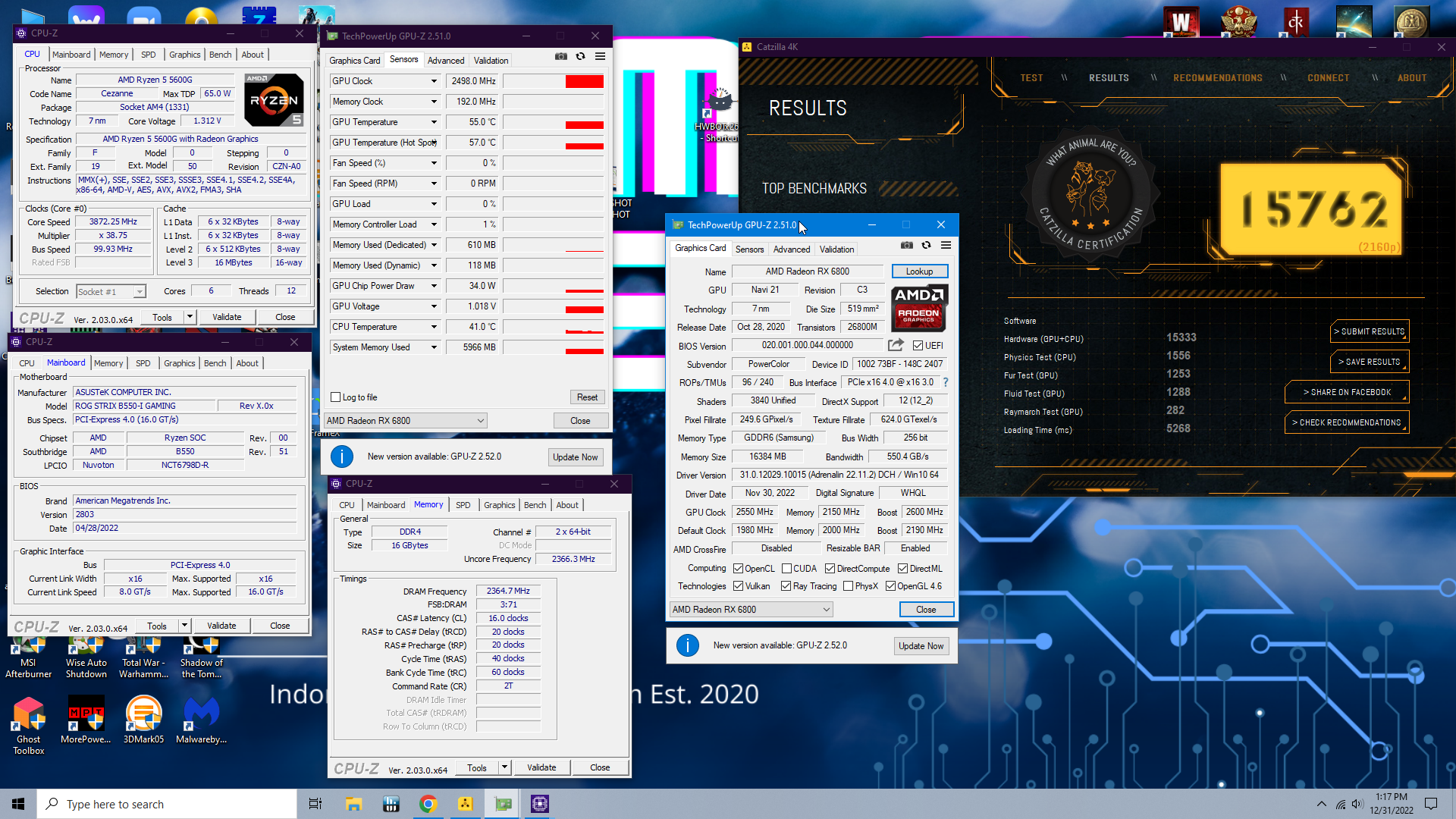Open RECOMMENDATIONS tab in Catzilla
Viewport: 1456px width, 819px height.
1217,78
